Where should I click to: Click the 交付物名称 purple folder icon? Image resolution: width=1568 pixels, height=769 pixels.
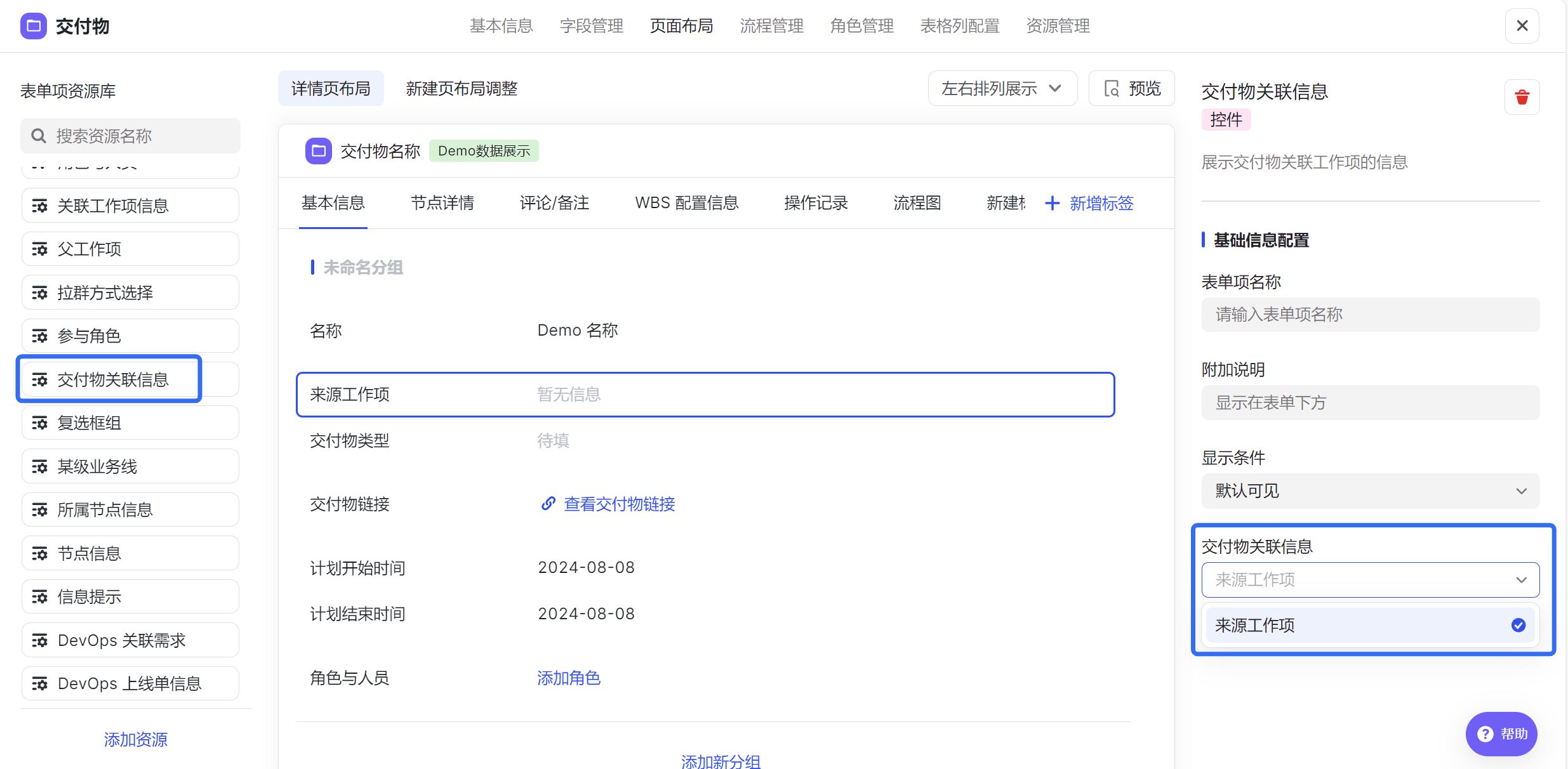point(319,151)
